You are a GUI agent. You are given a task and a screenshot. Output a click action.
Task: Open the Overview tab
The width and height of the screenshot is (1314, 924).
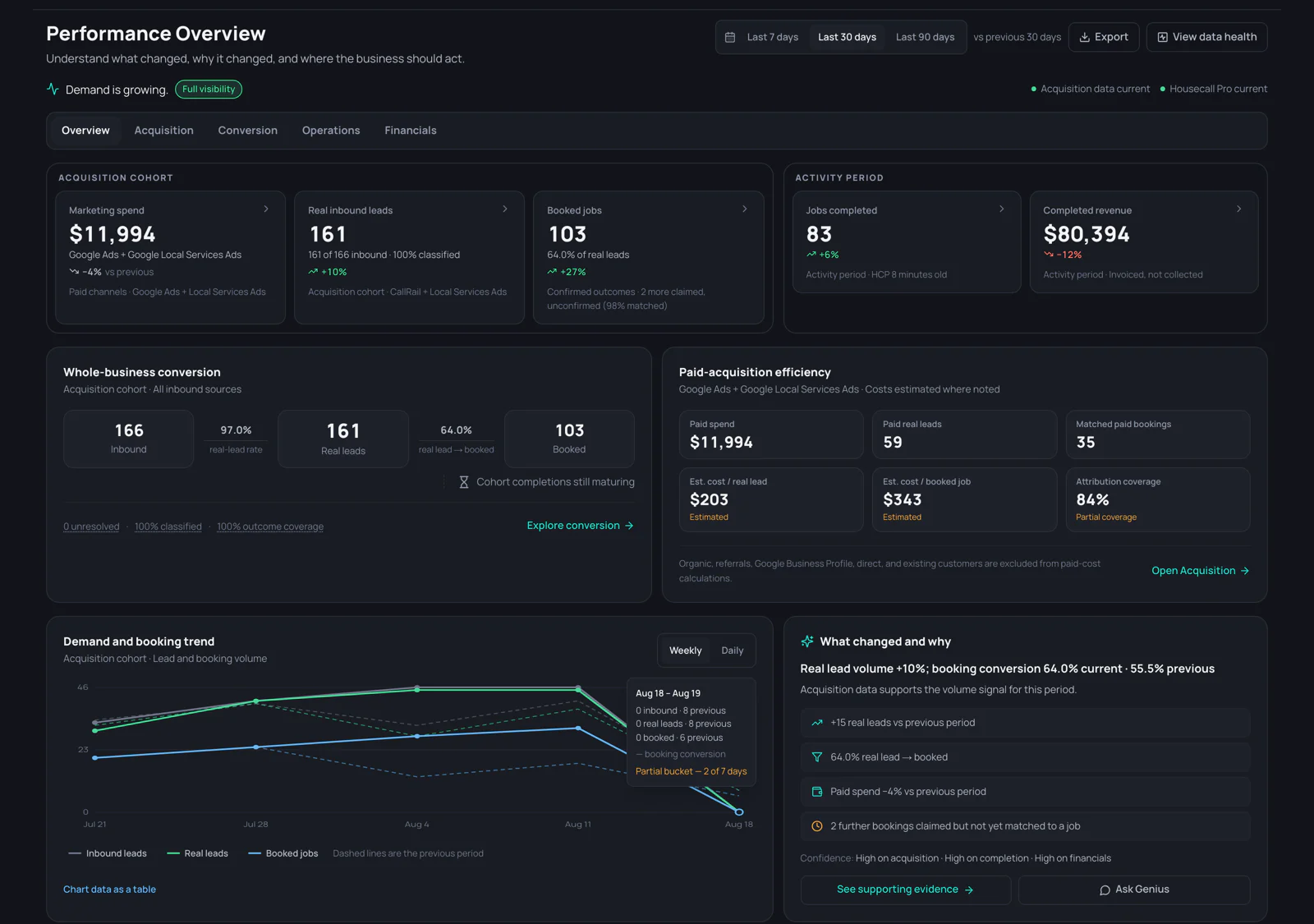tap(85, 131)
